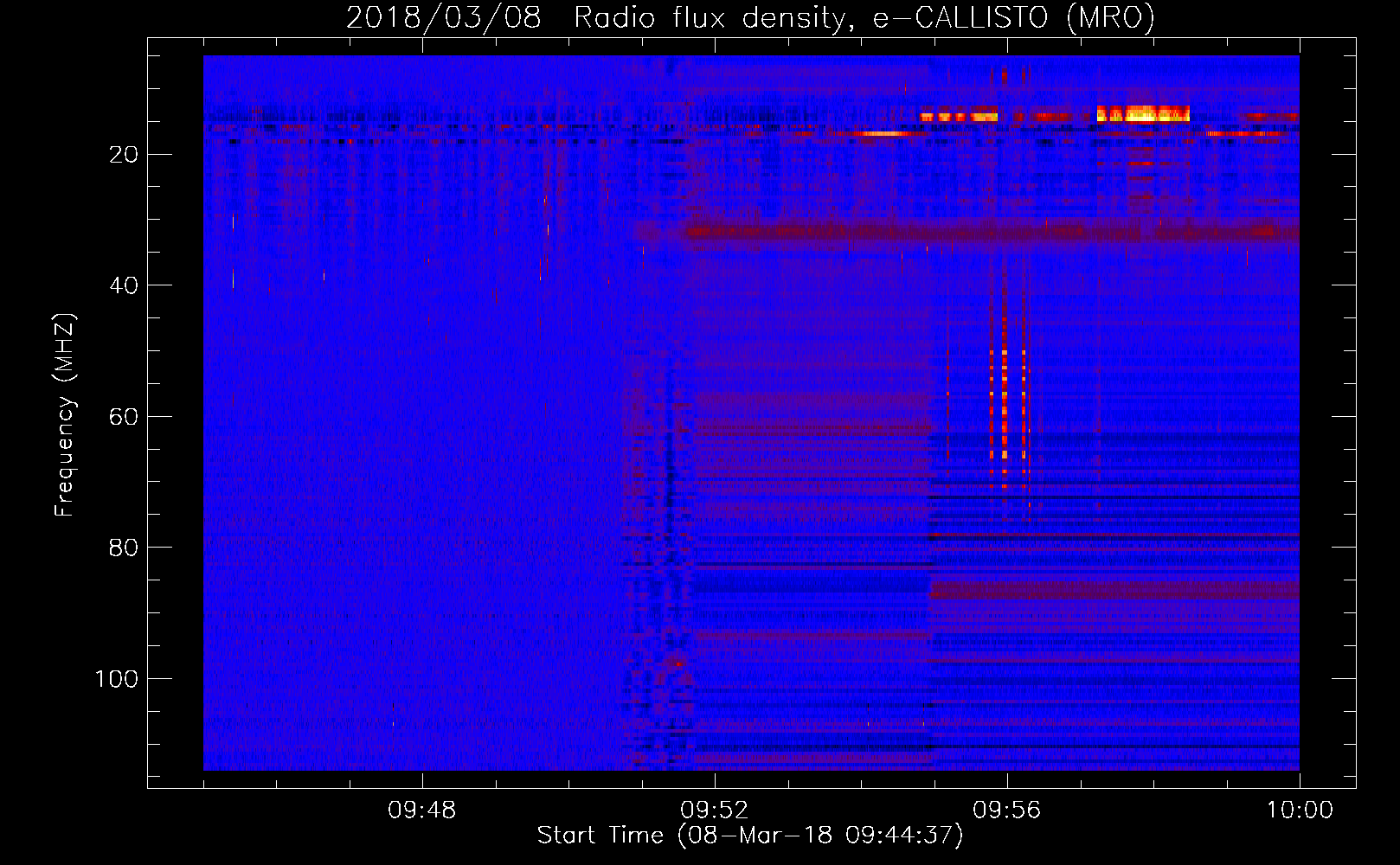
Task: Click the 20 frequency tick label
Action: pos(124,155)
